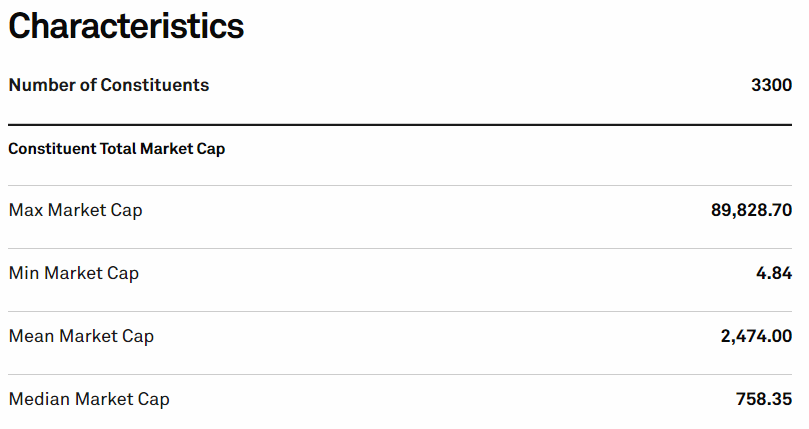Select the Constituent Total Market Cap header
The image size is (809, 429).
117,149
